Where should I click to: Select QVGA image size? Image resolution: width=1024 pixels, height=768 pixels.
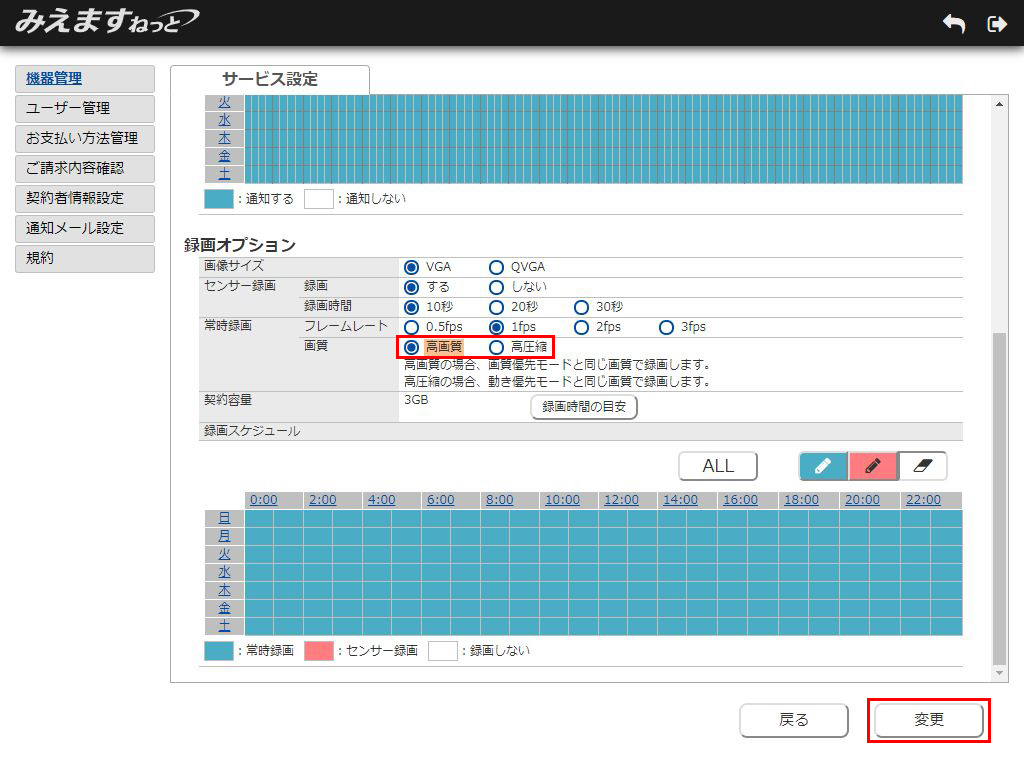(496, 267)
